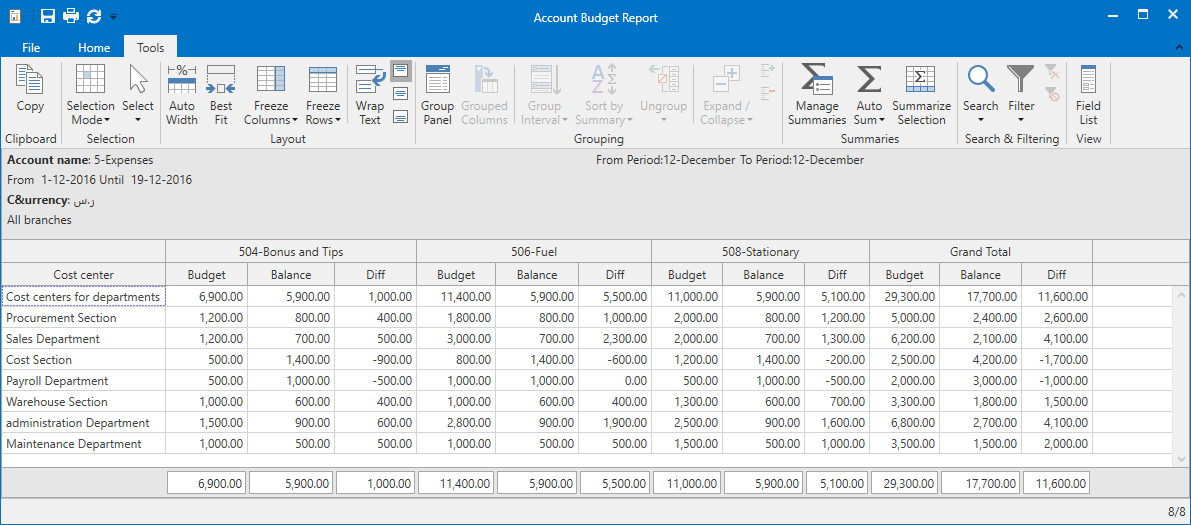Toggle top vertical alignment button
The width and height of the screenshot is (1191, 525).
coord(400,71)
